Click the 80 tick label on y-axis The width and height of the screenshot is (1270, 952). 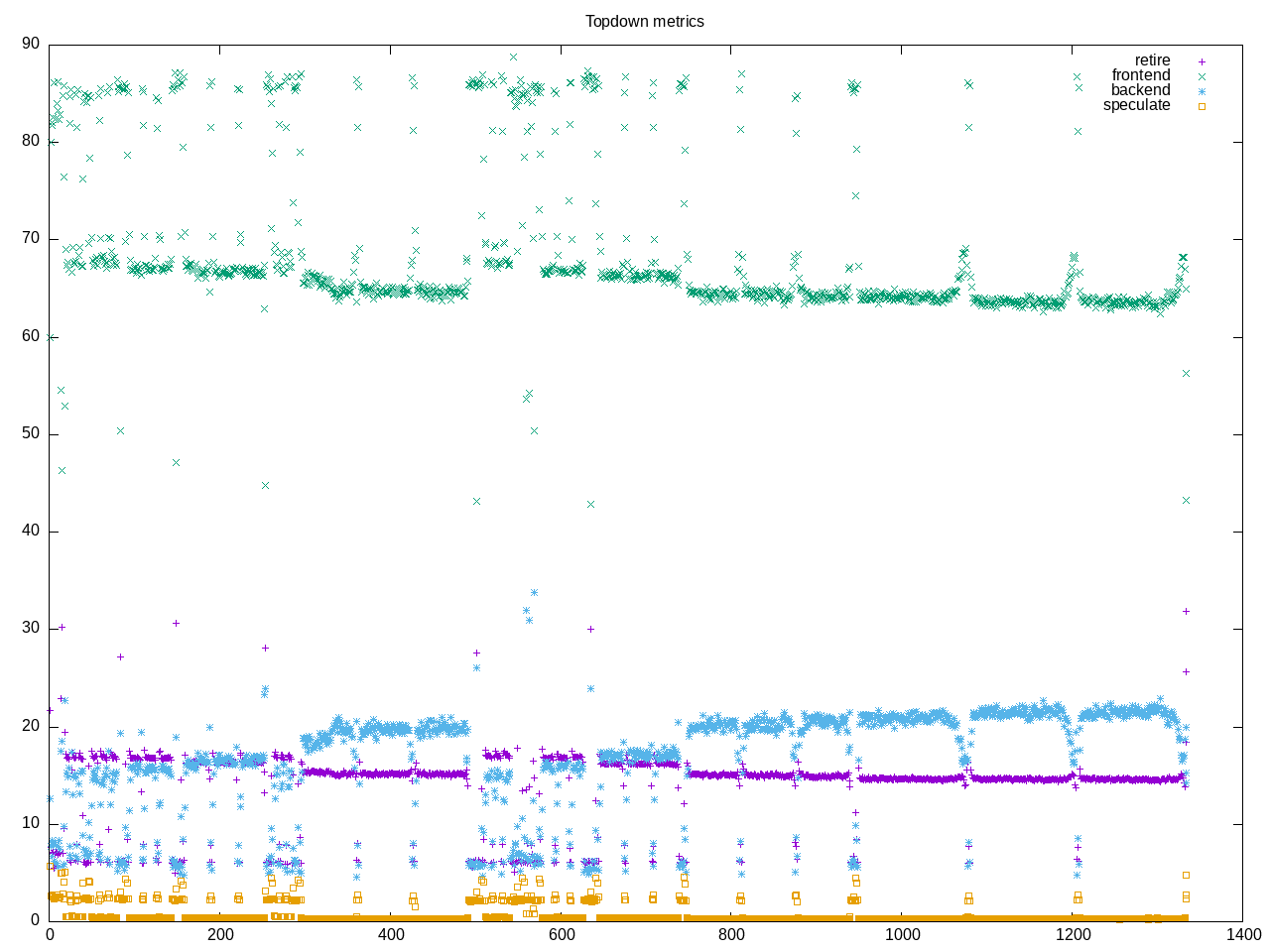pyautogui.click(x=31, y=141)
